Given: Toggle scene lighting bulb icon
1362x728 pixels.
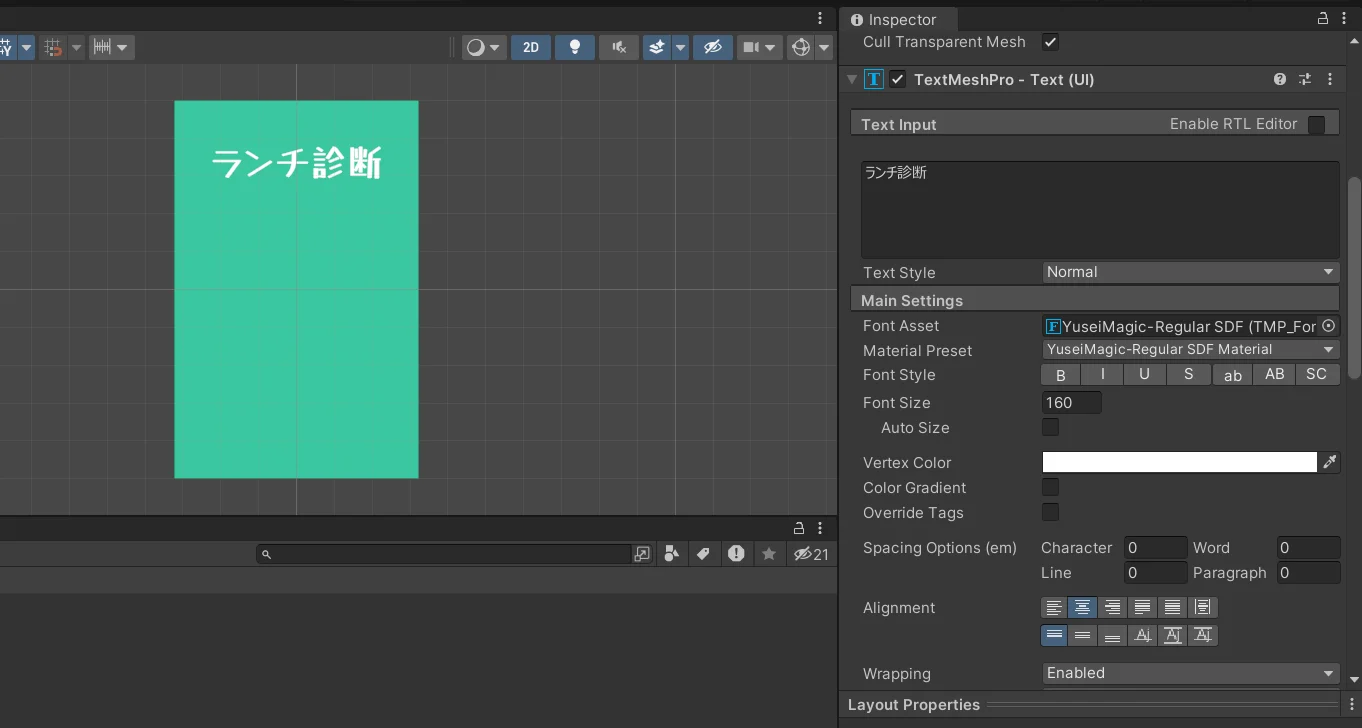Looking at the screenshot, I should [x=575, y=47].
